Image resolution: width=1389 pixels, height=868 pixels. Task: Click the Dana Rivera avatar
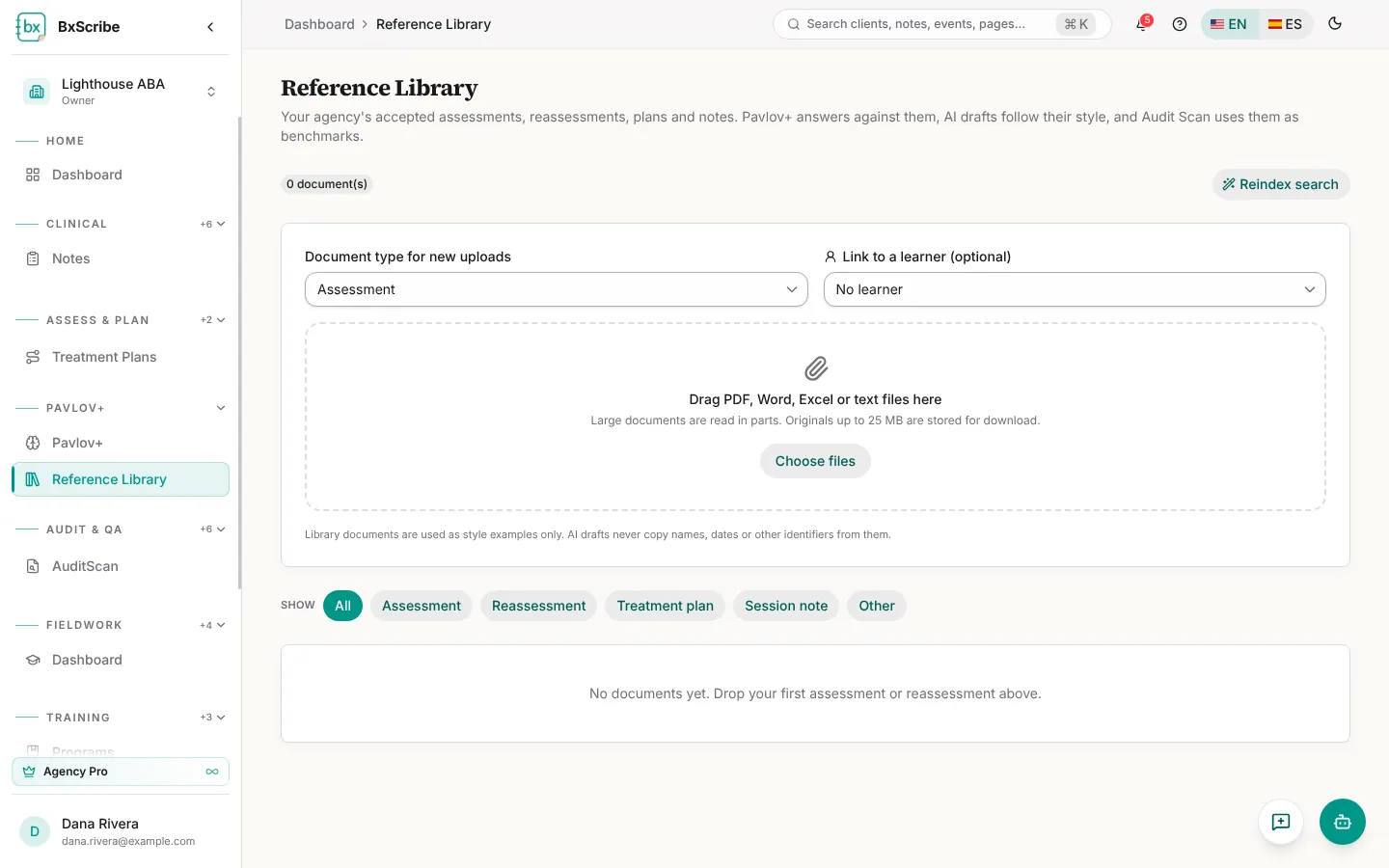click(35, 831)
